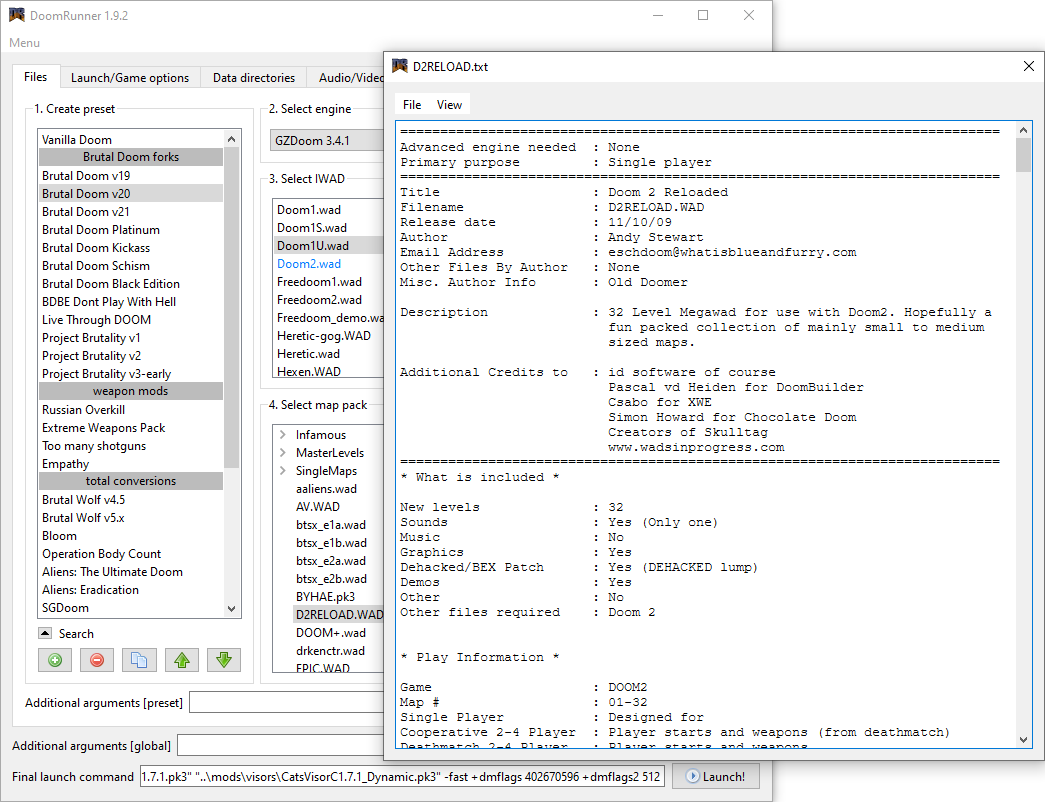This screenshot has width=1045, height=802.
Task: Close the D2RELOAD.txt window
Action: 1029,66
